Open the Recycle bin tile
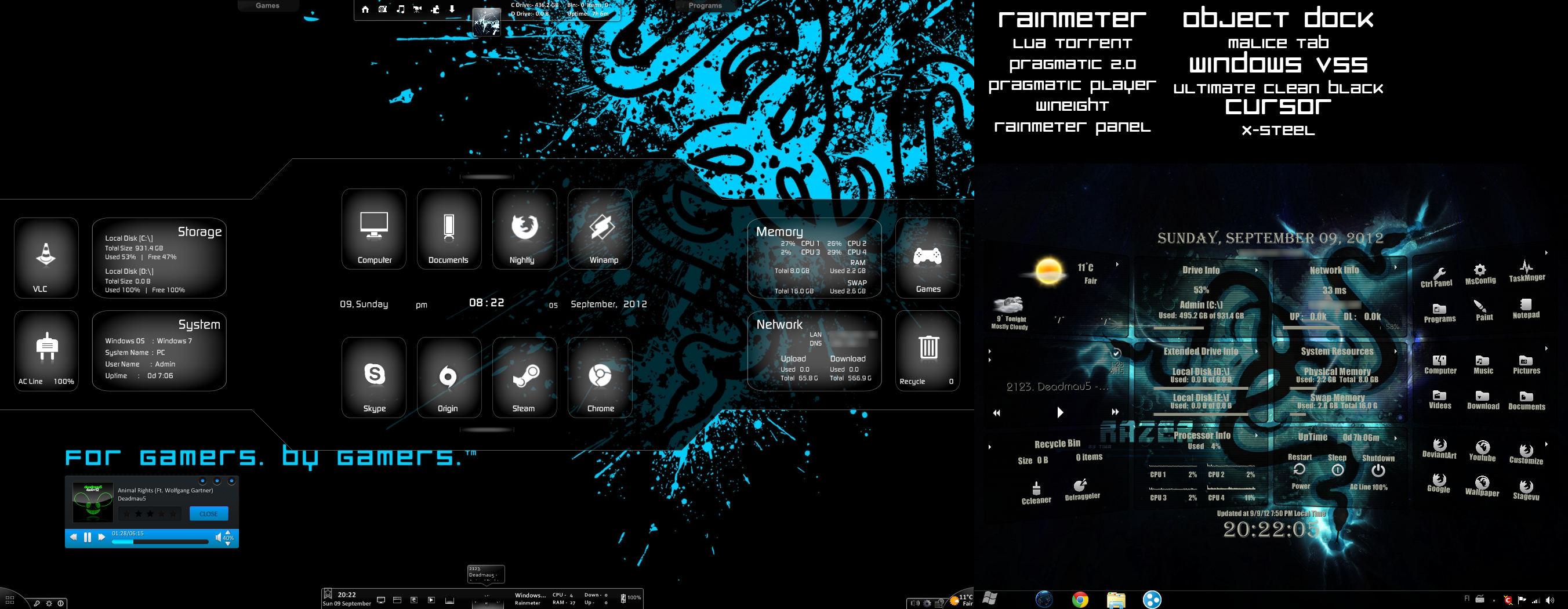The image size is (1568, 609). [928, 351]
